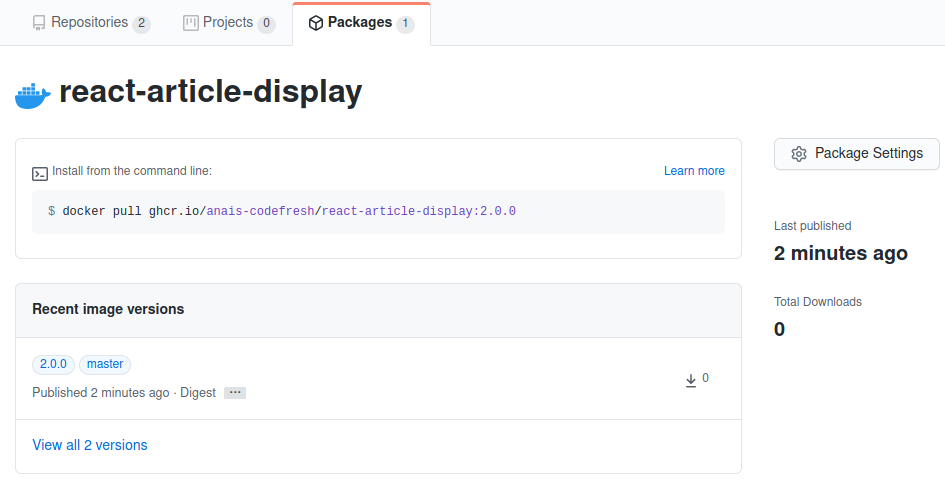945x482 pixels.
Task: Click the 2 minutes ago last published value
Action: coord(841,253)
